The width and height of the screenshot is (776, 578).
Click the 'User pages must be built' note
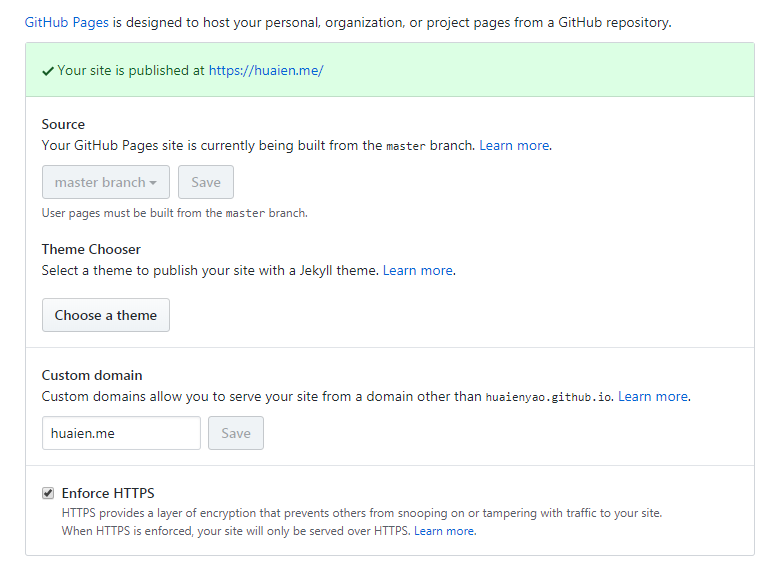tap(174, 213)
